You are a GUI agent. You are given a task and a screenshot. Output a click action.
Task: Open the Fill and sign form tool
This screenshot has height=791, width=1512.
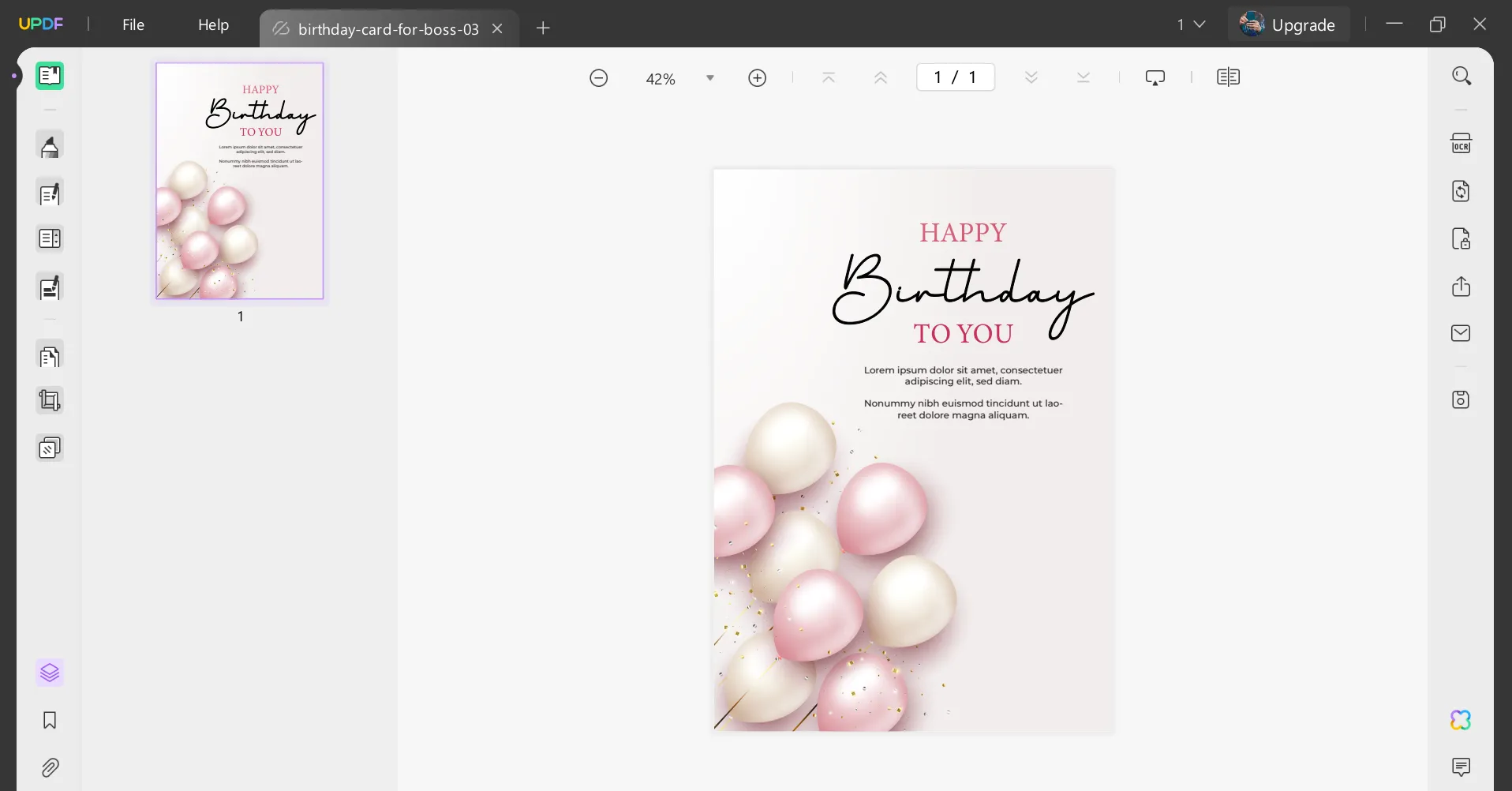pyautogui.click(x=50, y=288)
